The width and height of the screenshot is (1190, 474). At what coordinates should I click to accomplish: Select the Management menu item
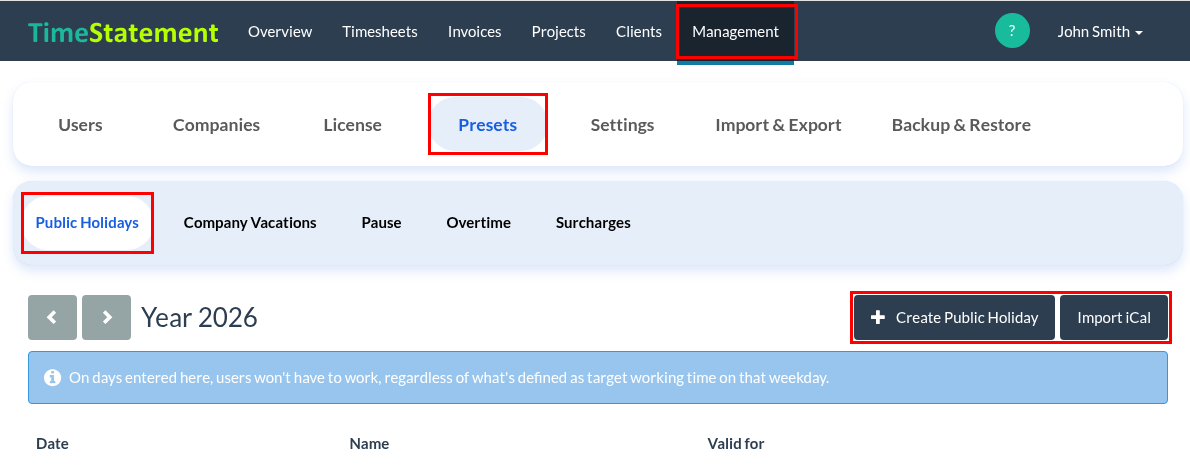[735, 32]
